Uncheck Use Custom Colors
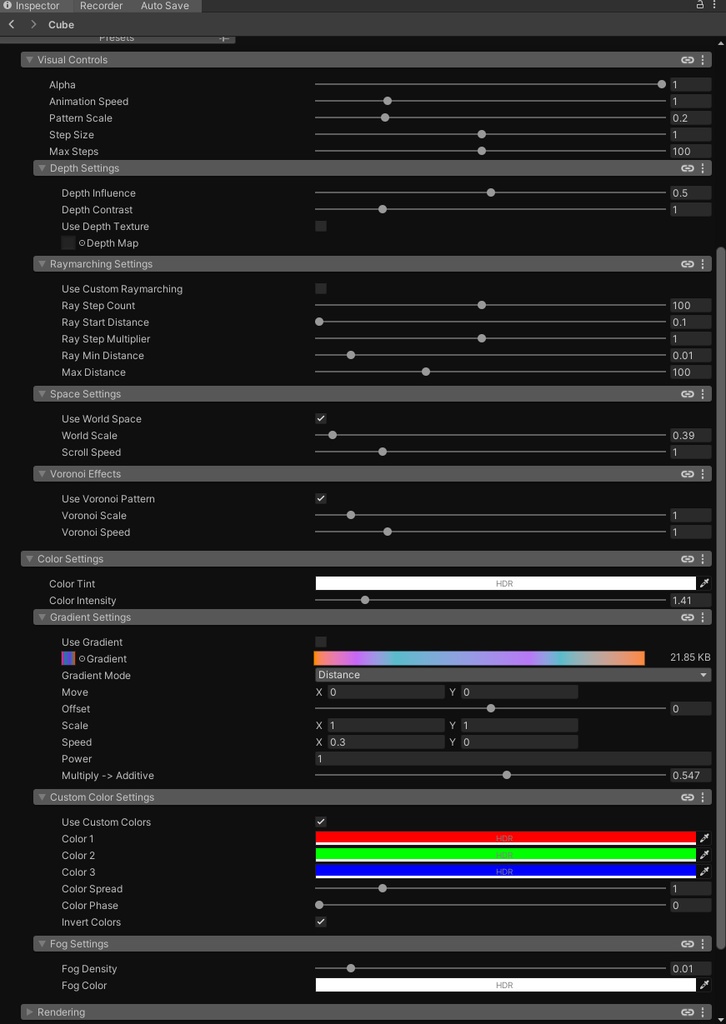Viewport: 726px width, 1024px height. (x=321, y=822)
